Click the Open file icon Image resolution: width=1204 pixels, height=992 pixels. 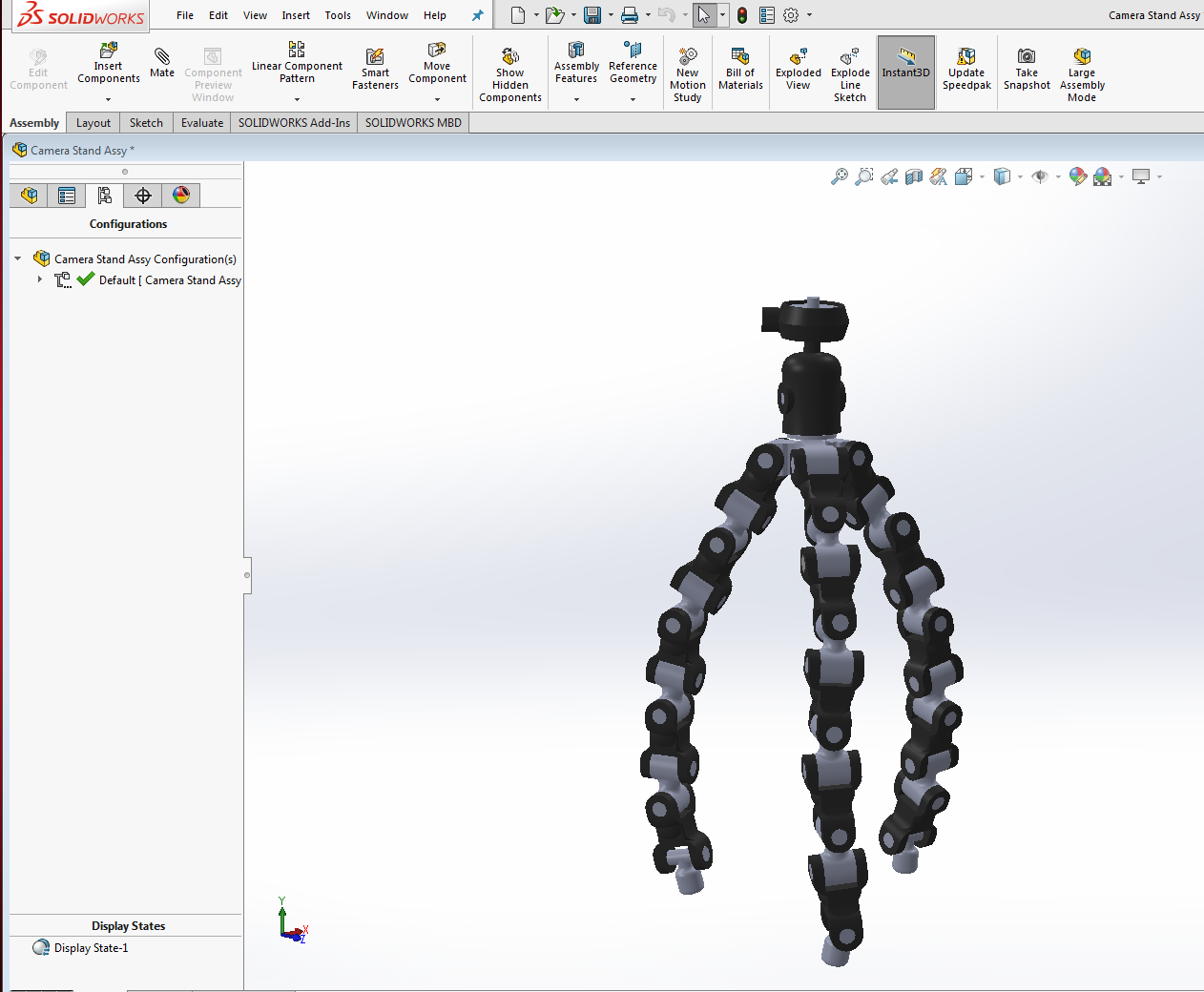point(554,15)
